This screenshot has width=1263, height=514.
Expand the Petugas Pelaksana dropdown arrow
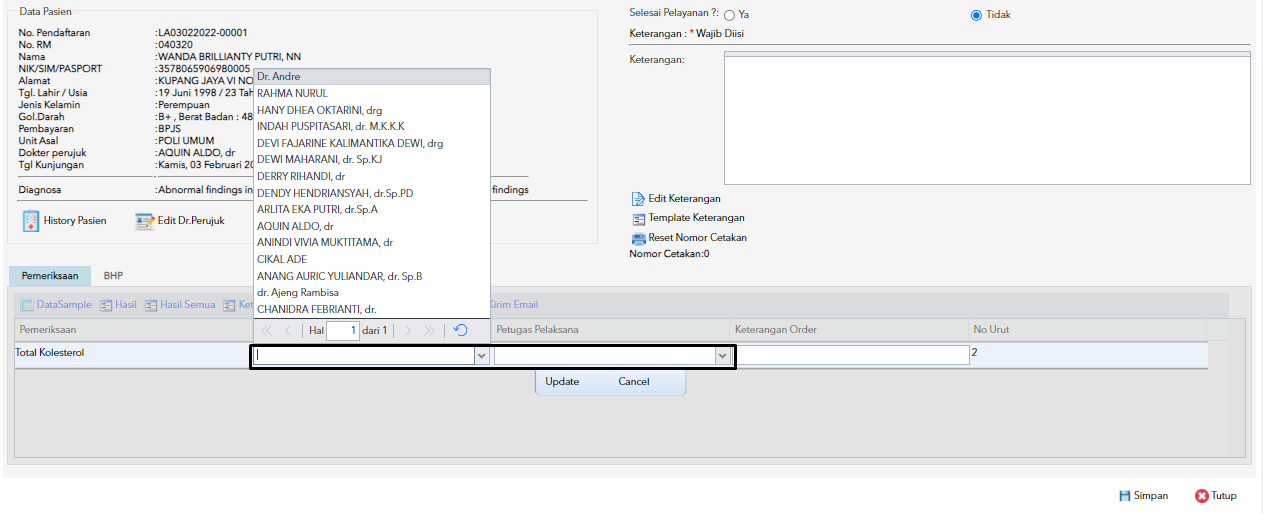(x=722, y=355)
